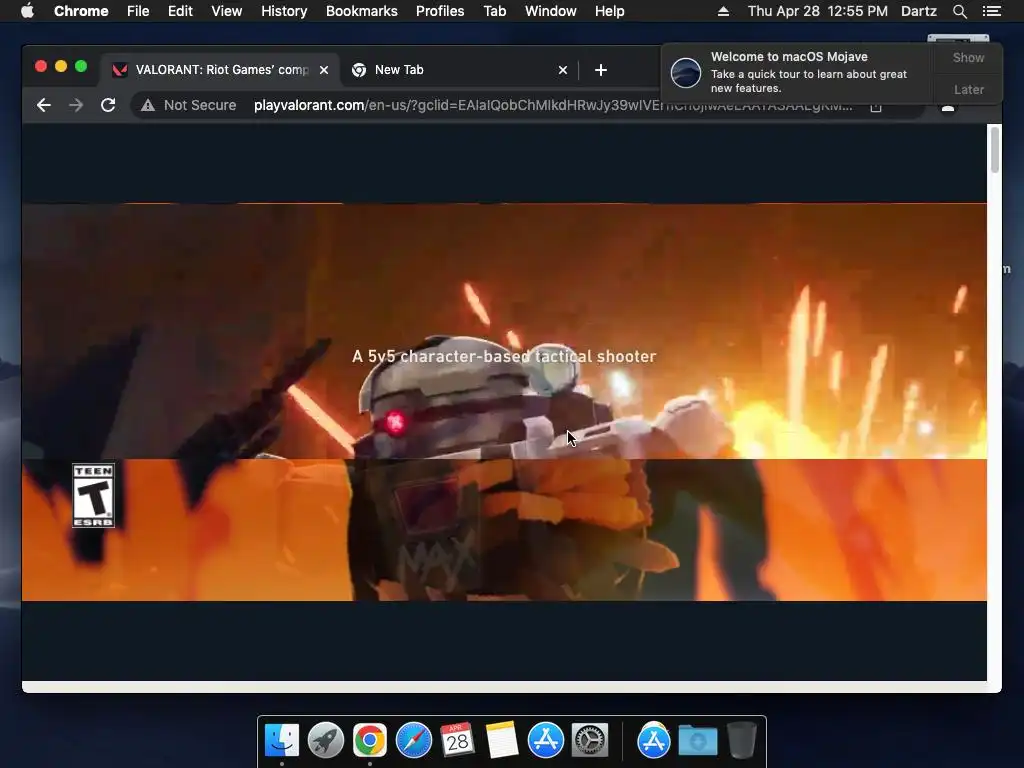This screenshot has height=768, width=1024.
Task: Open Google Chrome from the Dock
Action: 370,741
